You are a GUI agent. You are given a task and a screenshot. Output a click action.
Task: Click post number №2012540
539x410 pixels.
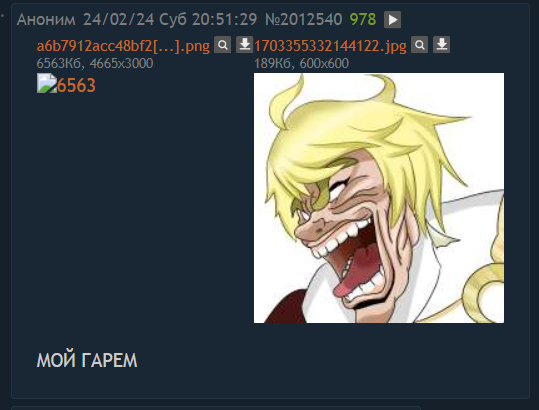tap(304, 20)
